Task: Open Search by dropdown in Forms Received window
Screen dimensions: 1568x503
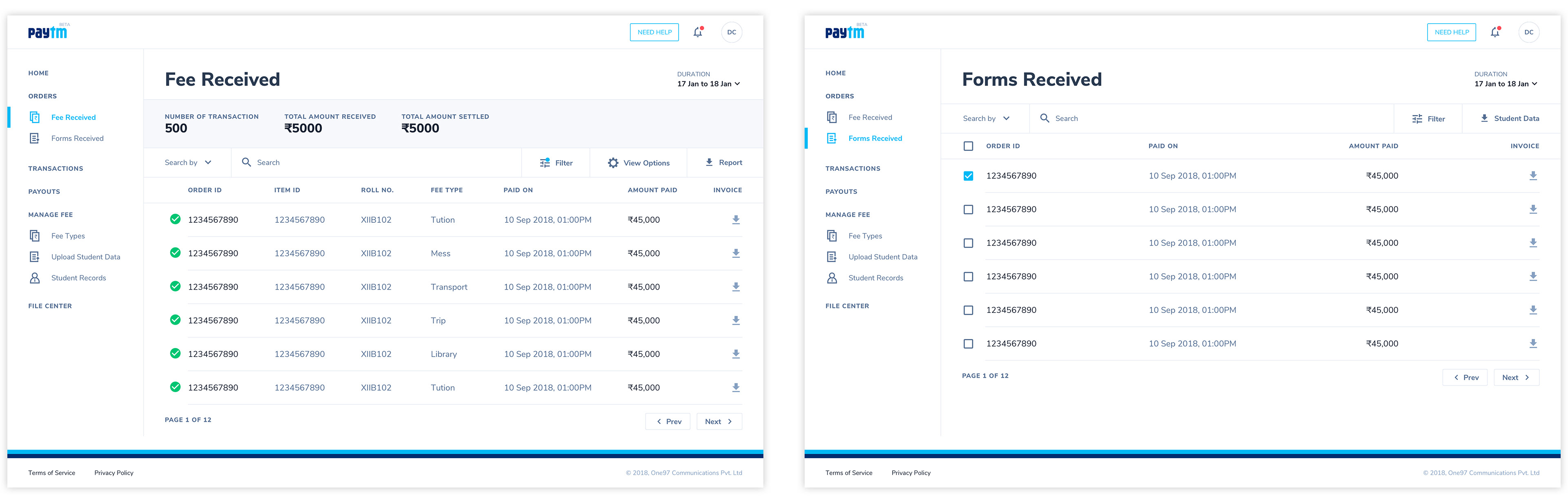Action: coord(985,118)
